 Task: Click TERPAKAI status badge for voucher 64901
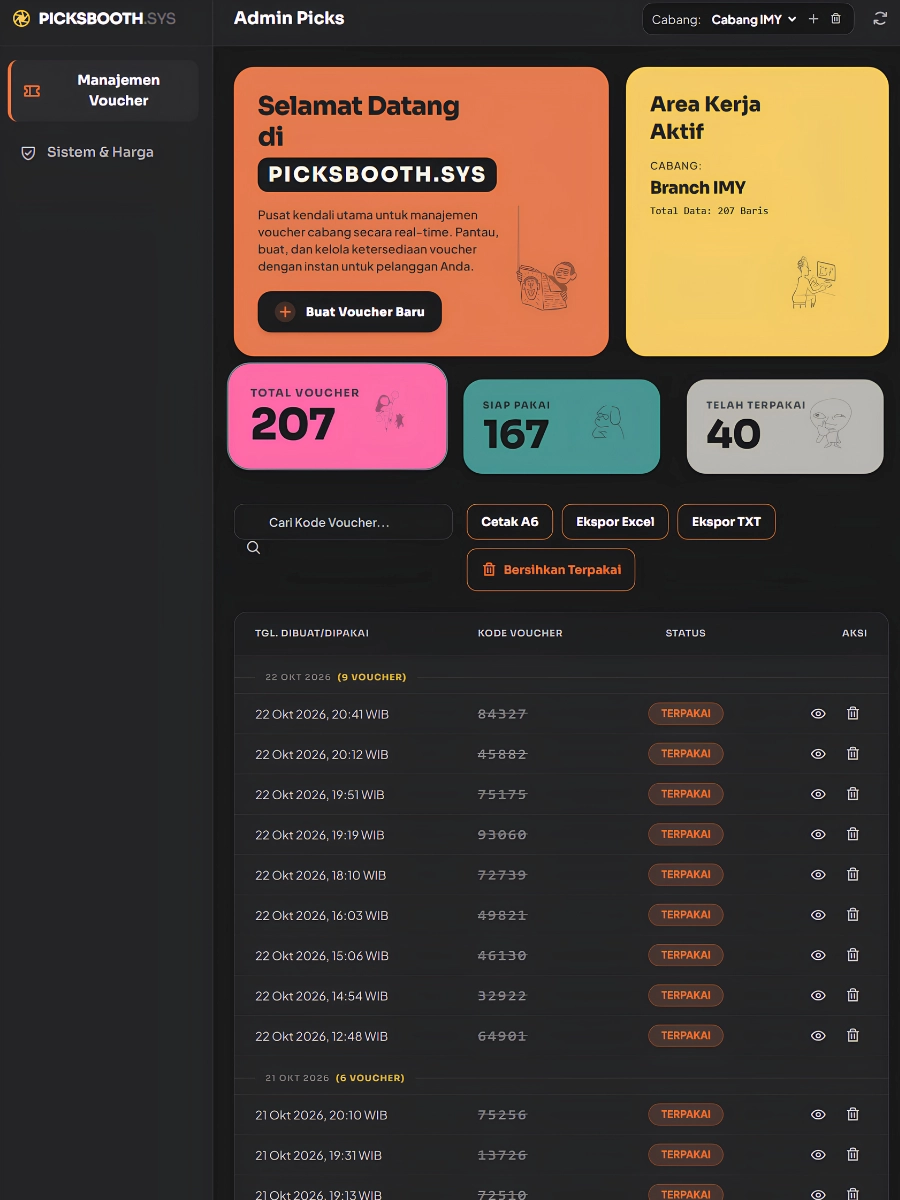pyautogui.click(x=686, y=1036)
